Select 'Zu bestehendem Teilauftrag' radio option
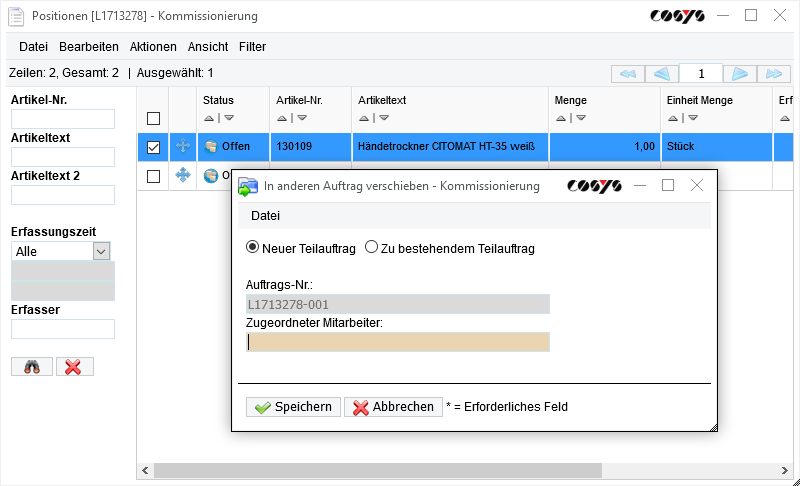This screenshot has height=486, width=800. [x=372, y=248]
